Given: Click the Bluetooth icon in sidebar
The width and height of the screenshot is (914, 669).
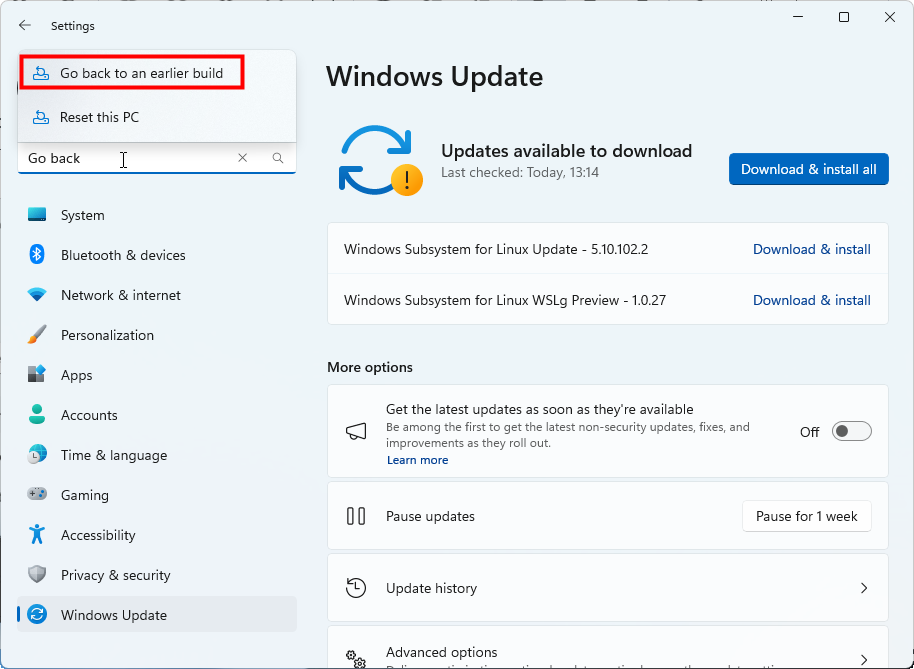Looking at the screenshot, I should [37, 255].
